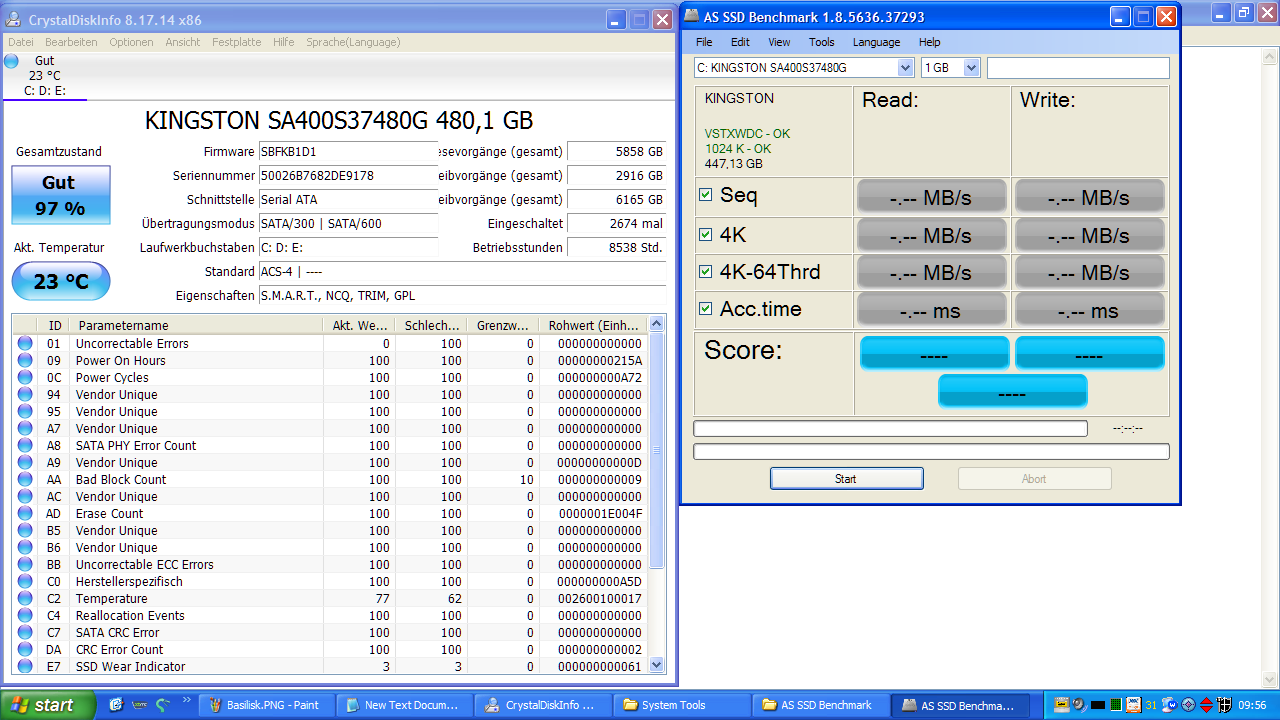Toggle the 4K benchmark checkbox
This screenshot has height=720, width=1280.
tap(705, 234)
